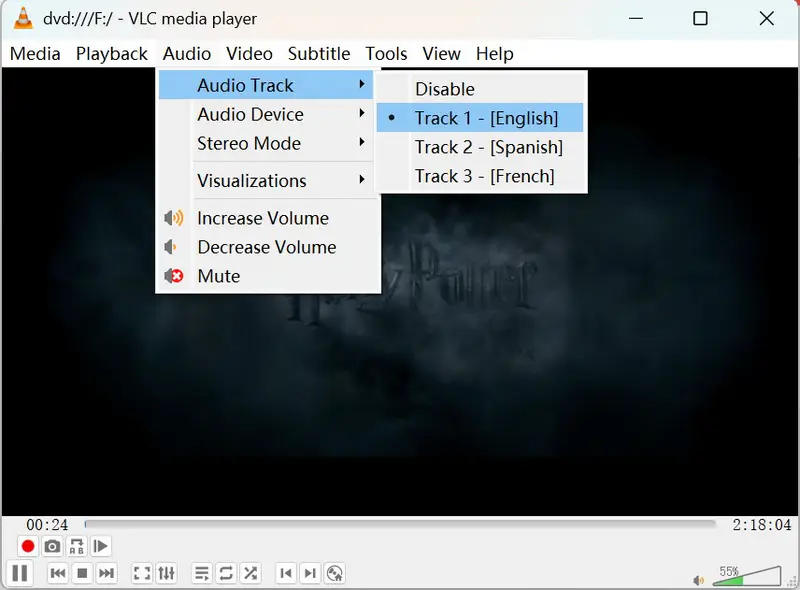Stop playback
The width and height of the screenshot is (800, 590).
pos(82,573)
